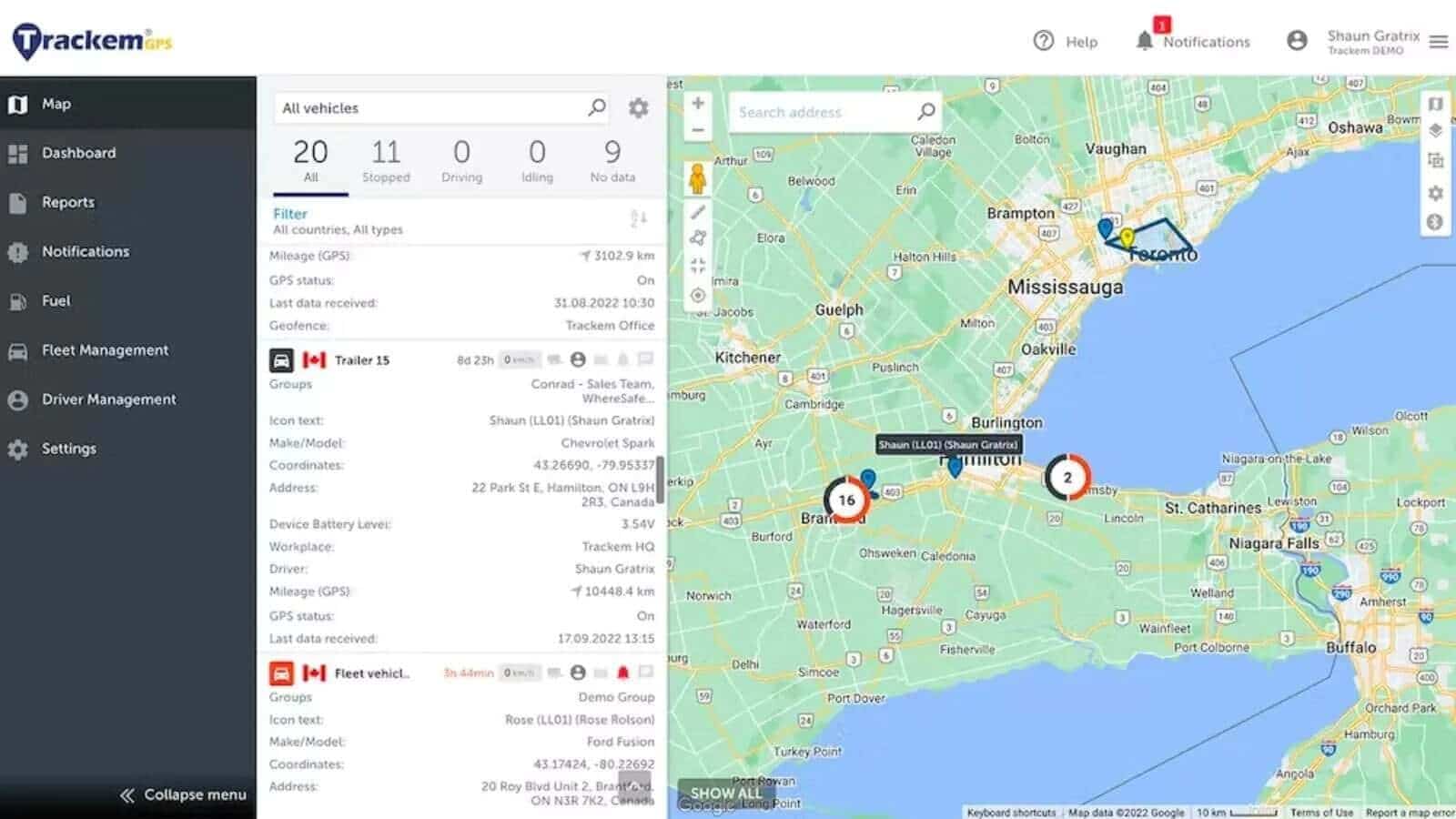Open the Dashboard menu item
Viewport: 1456px width, 819px height.
127,153
